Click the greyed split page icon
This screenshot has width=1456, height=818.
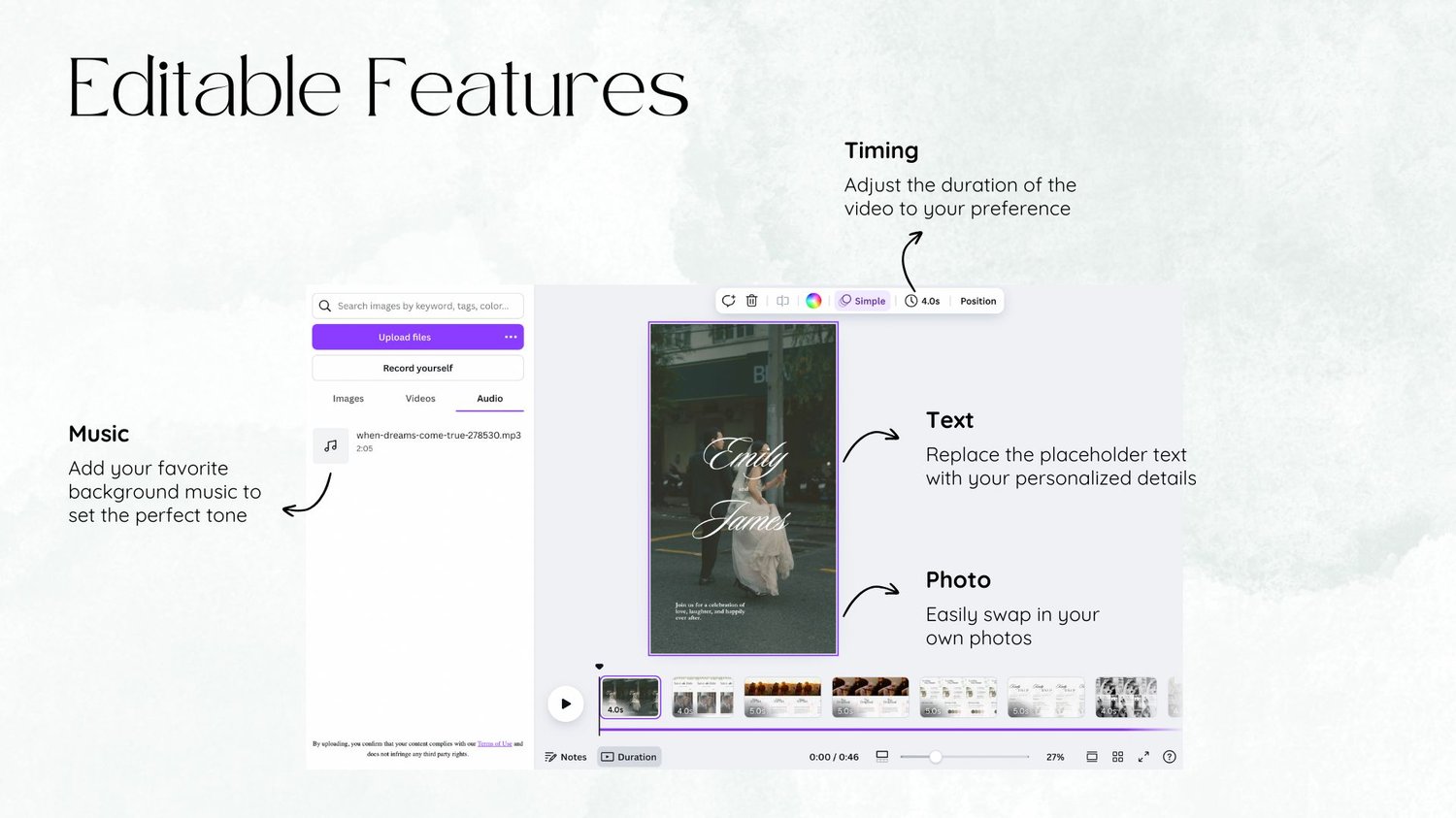[x=782, y=301]
